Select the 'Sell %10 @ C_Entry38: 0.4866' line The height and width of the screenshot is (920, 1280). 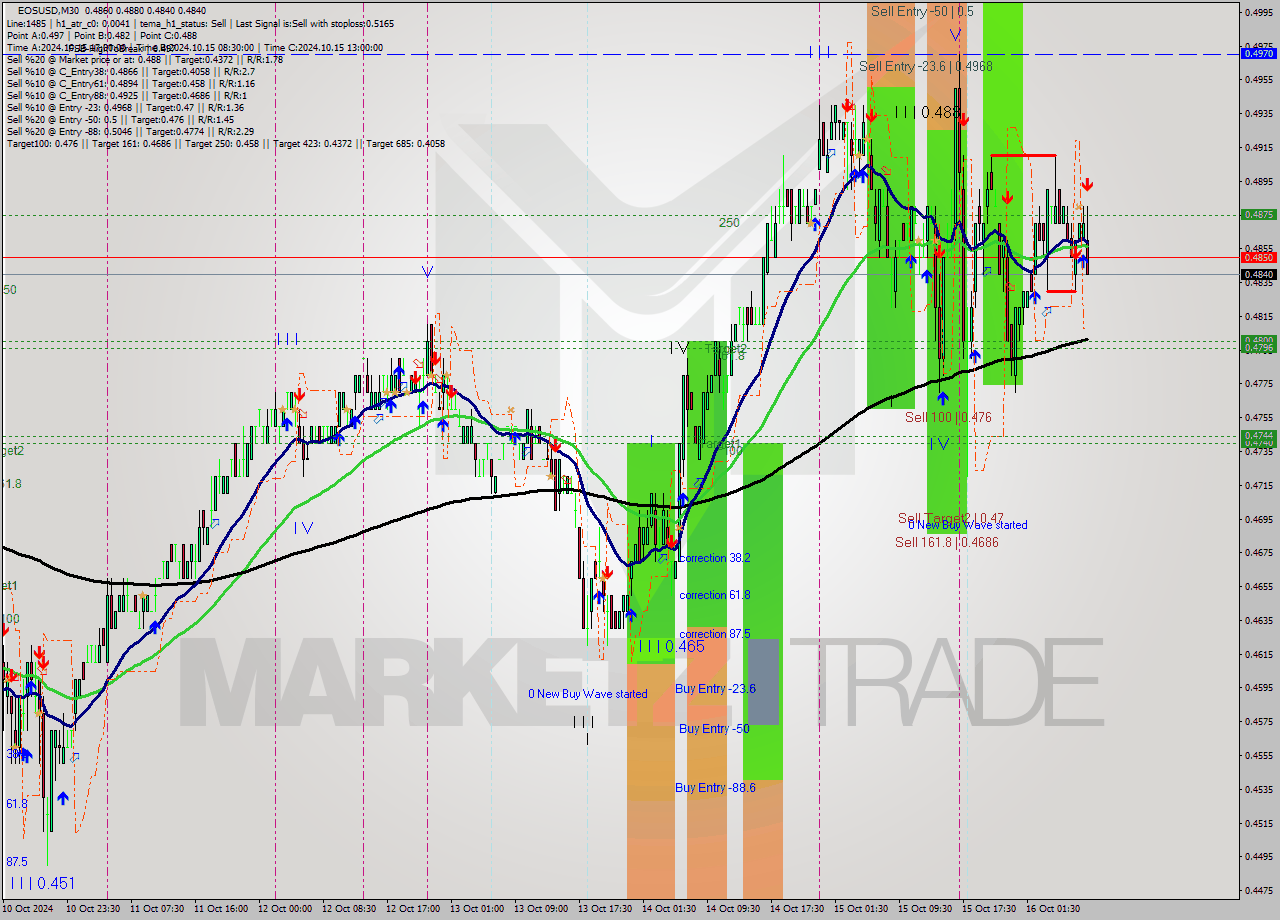tap(130, 71)
